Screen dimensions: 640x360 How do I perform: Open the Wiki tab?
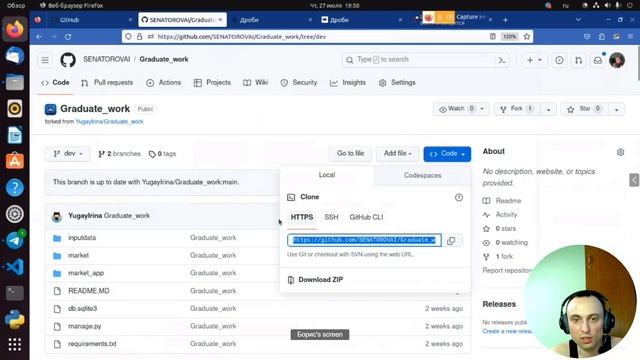[256, 82]
